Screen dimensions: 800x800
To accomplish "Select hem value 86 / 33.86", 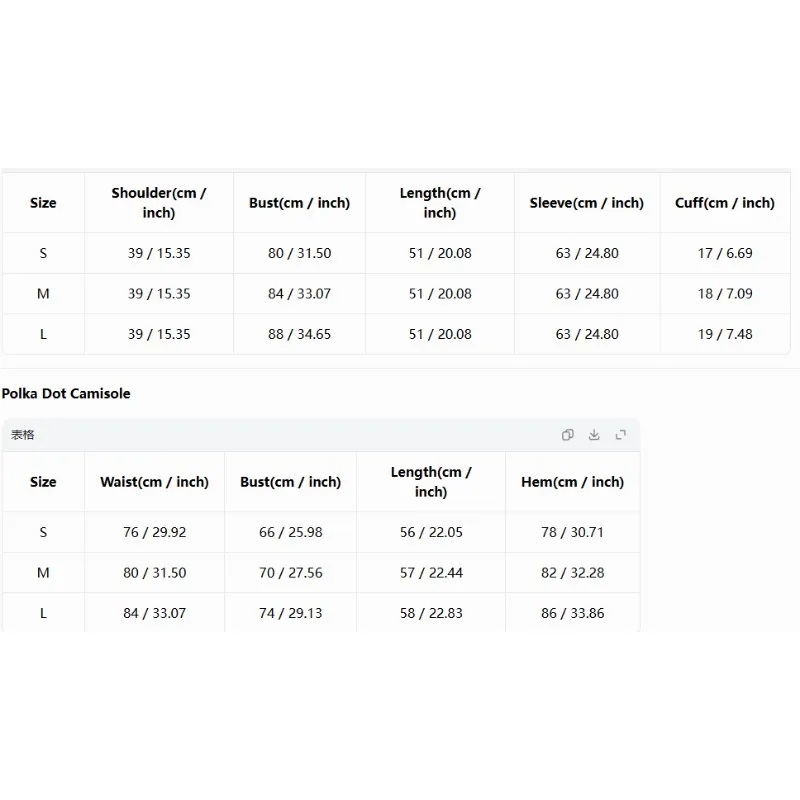I will click(x=572, y=613).
